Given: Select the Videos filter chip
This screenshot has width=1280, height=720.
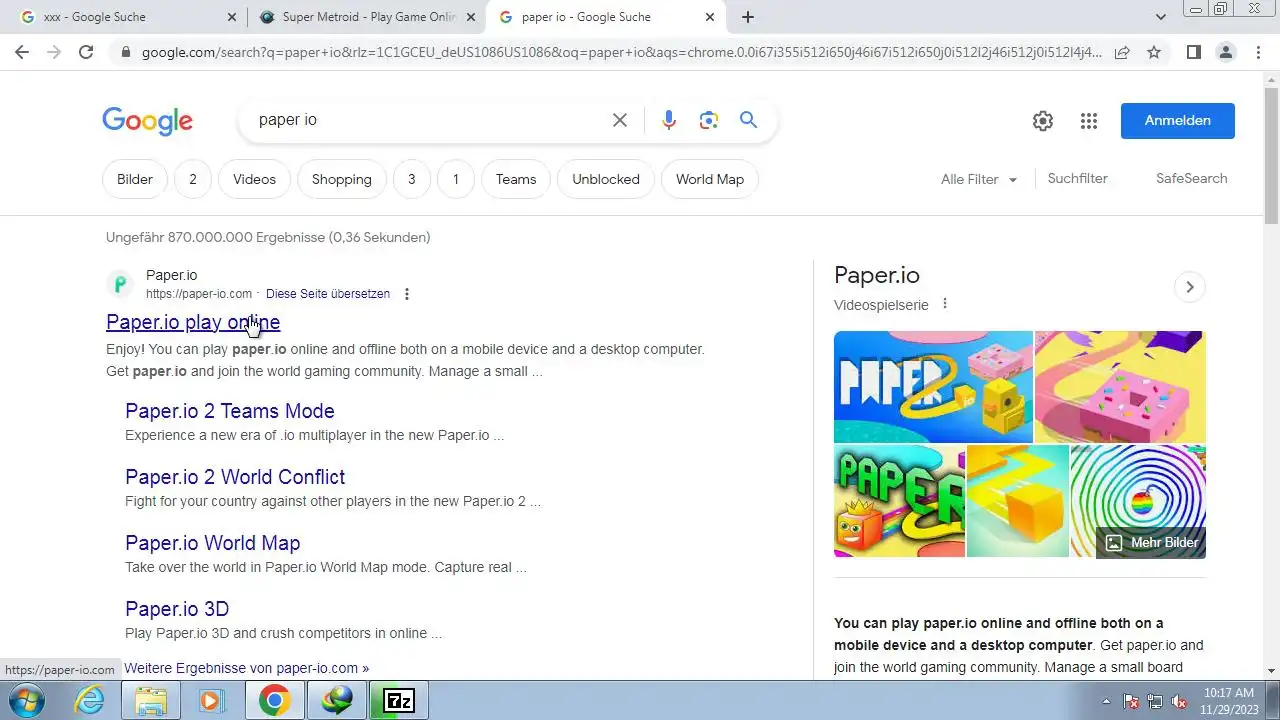Looking at the screenshot, I should pyautogui.click(x=254, y=179).
